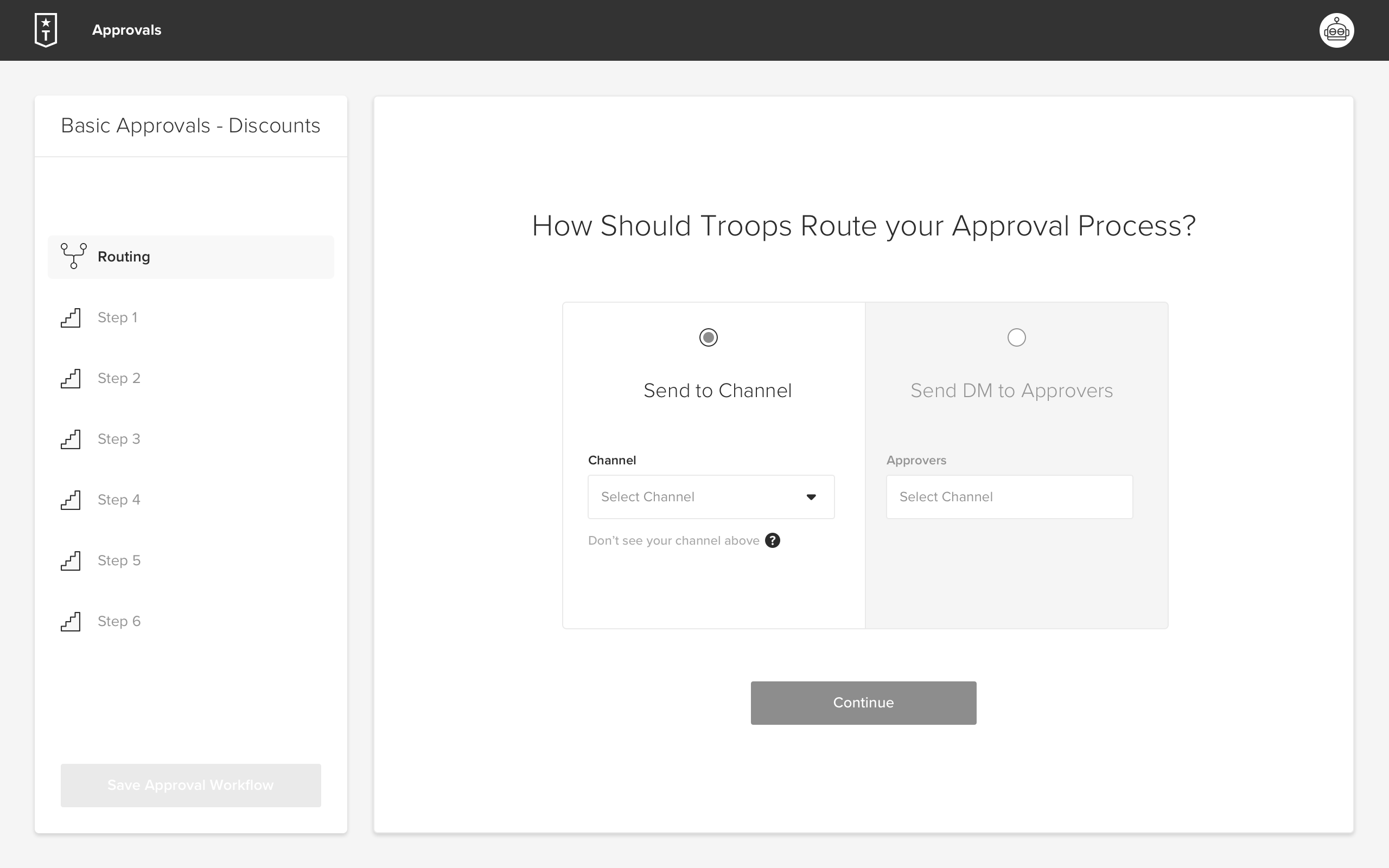The image size is (1389, 868).
Task: Click the stairs icon beside Step 6
Action: tap(71, 622)
